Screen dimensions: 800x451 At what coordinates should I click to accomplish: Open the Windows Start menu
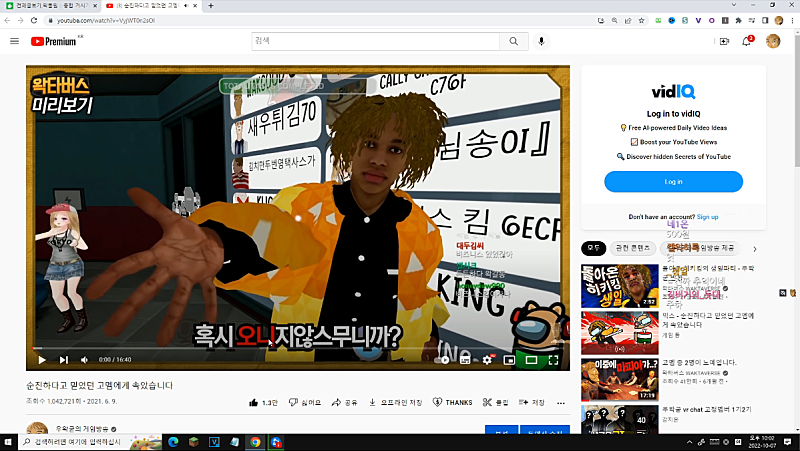tap(9, 442)
